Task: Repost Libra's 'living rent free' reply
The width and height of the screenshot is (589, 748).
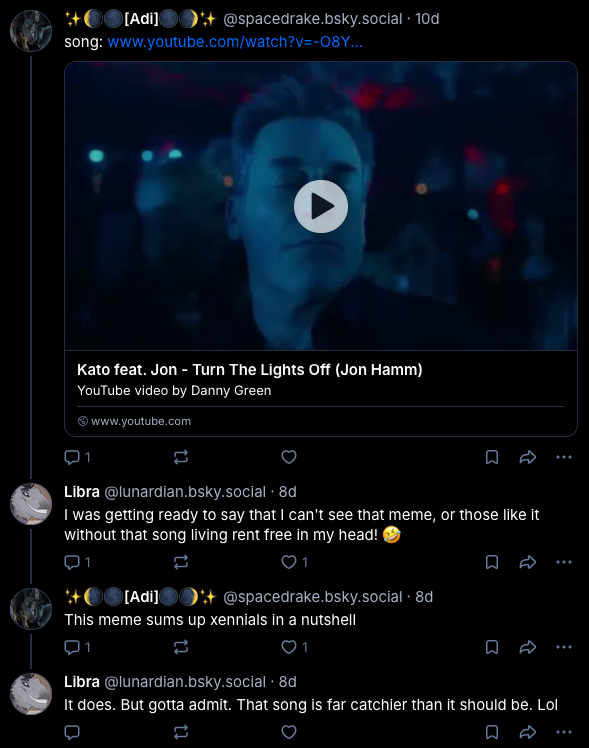Action: 181,562
